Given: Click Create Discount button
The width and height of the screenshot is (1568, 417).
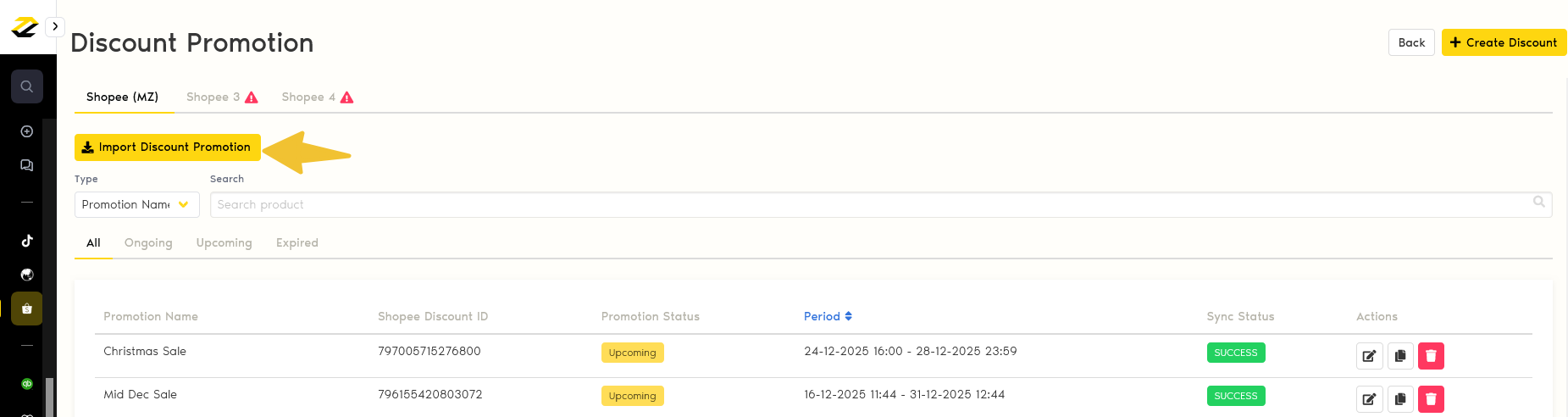Looking at the screenshot, I should pos(1504,42).
